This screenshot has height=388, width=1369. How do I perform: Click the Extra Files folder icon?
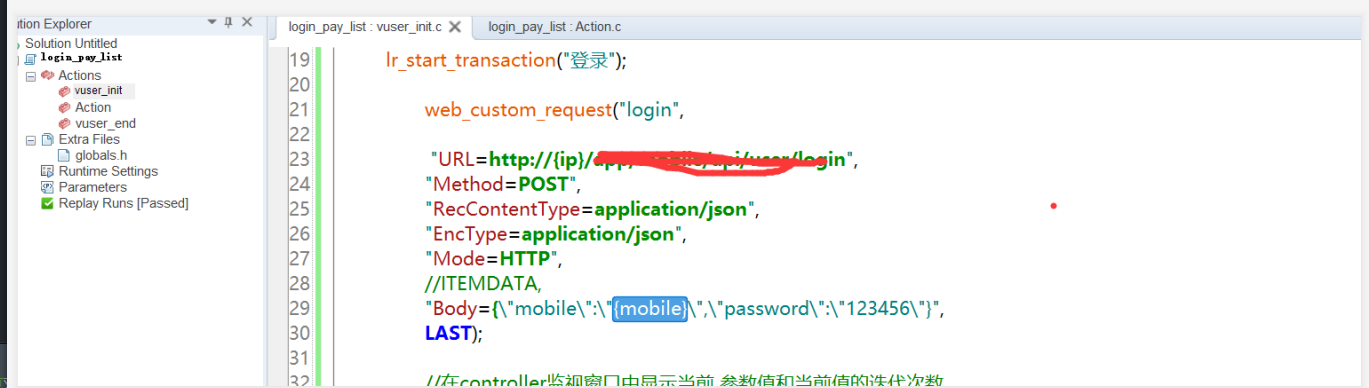coord(47,139)
